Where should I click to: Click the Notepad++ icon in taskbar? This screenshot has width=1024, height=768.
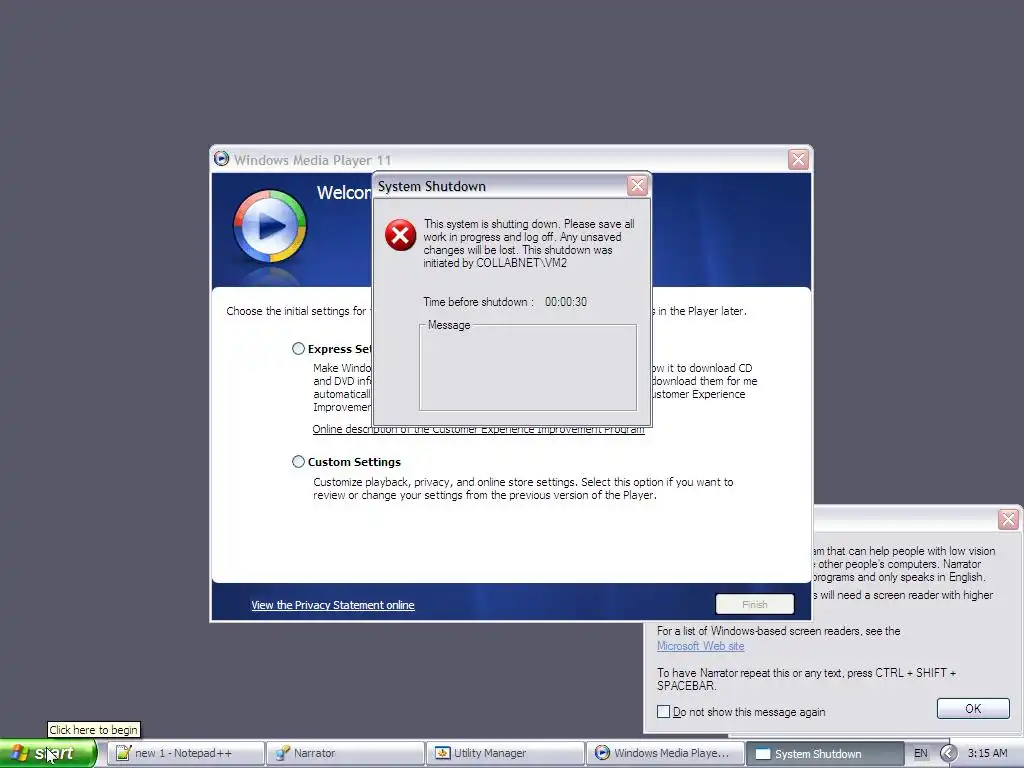[123, 753]
